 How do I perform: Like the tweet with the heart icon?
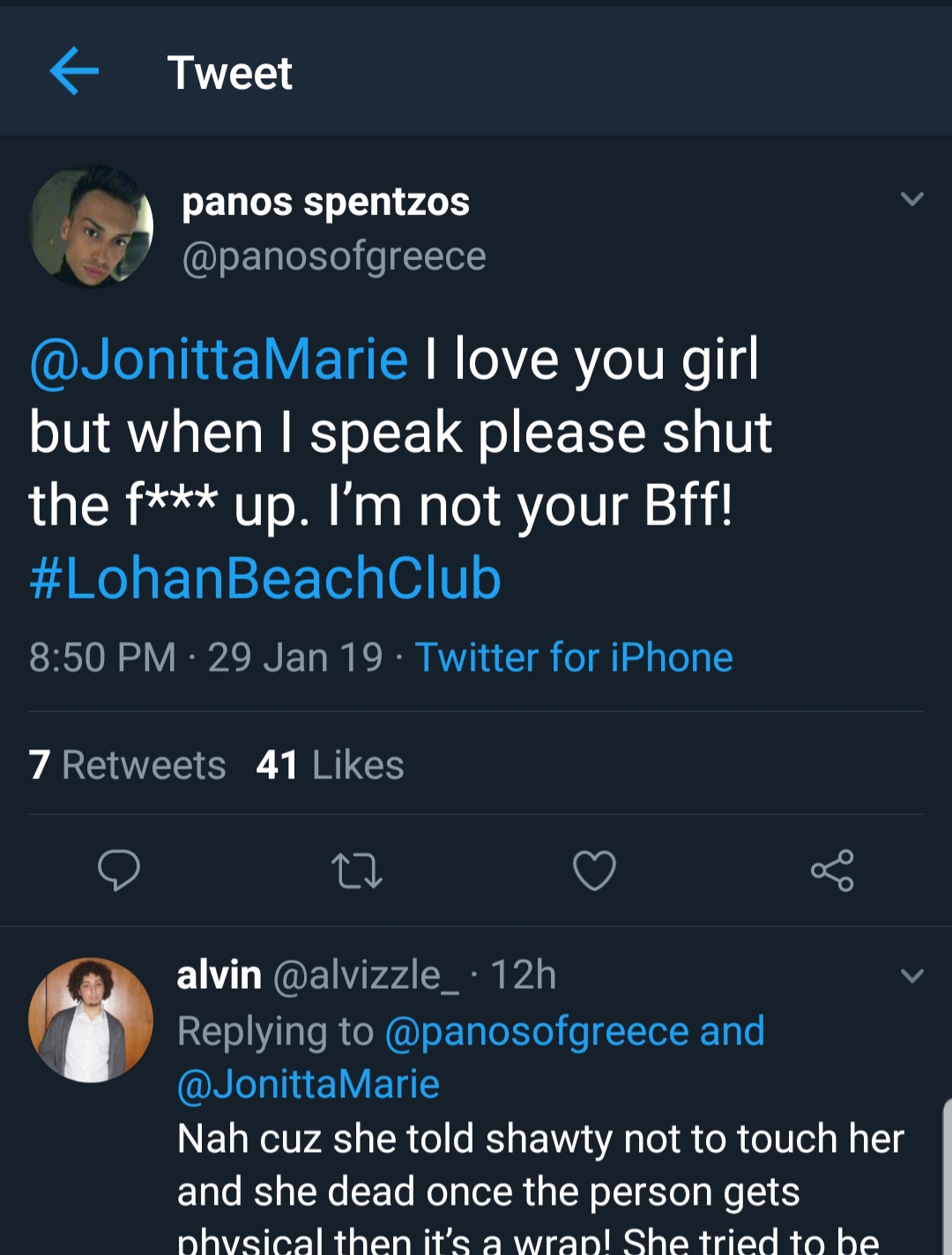(x=594, y=871)
